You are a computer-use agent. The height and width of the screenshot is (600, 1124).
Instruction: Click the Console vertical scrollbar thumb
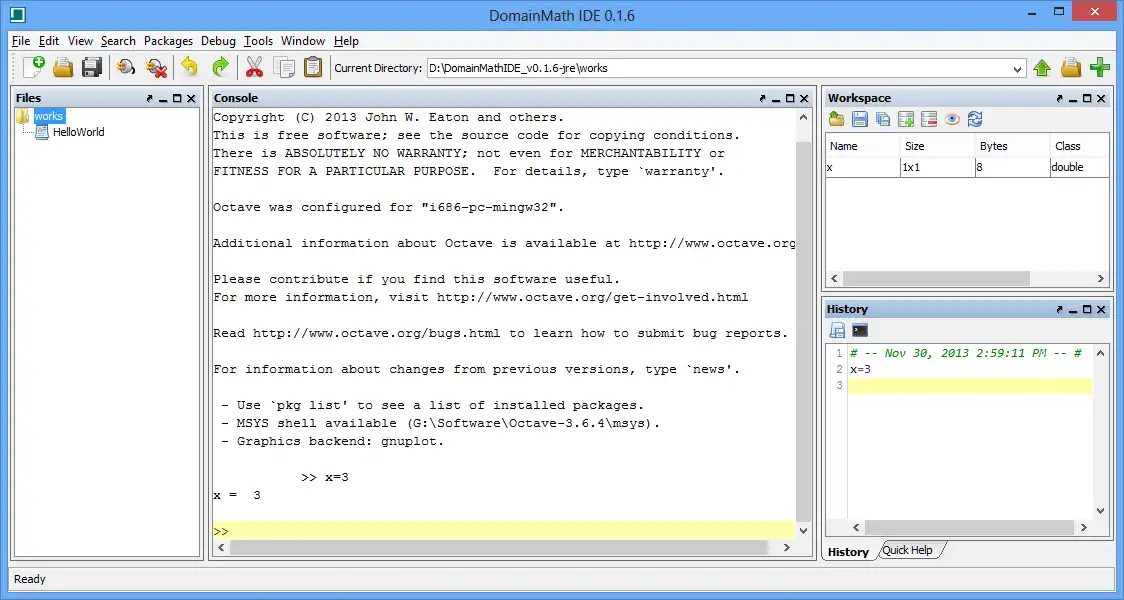click(804, 331)
